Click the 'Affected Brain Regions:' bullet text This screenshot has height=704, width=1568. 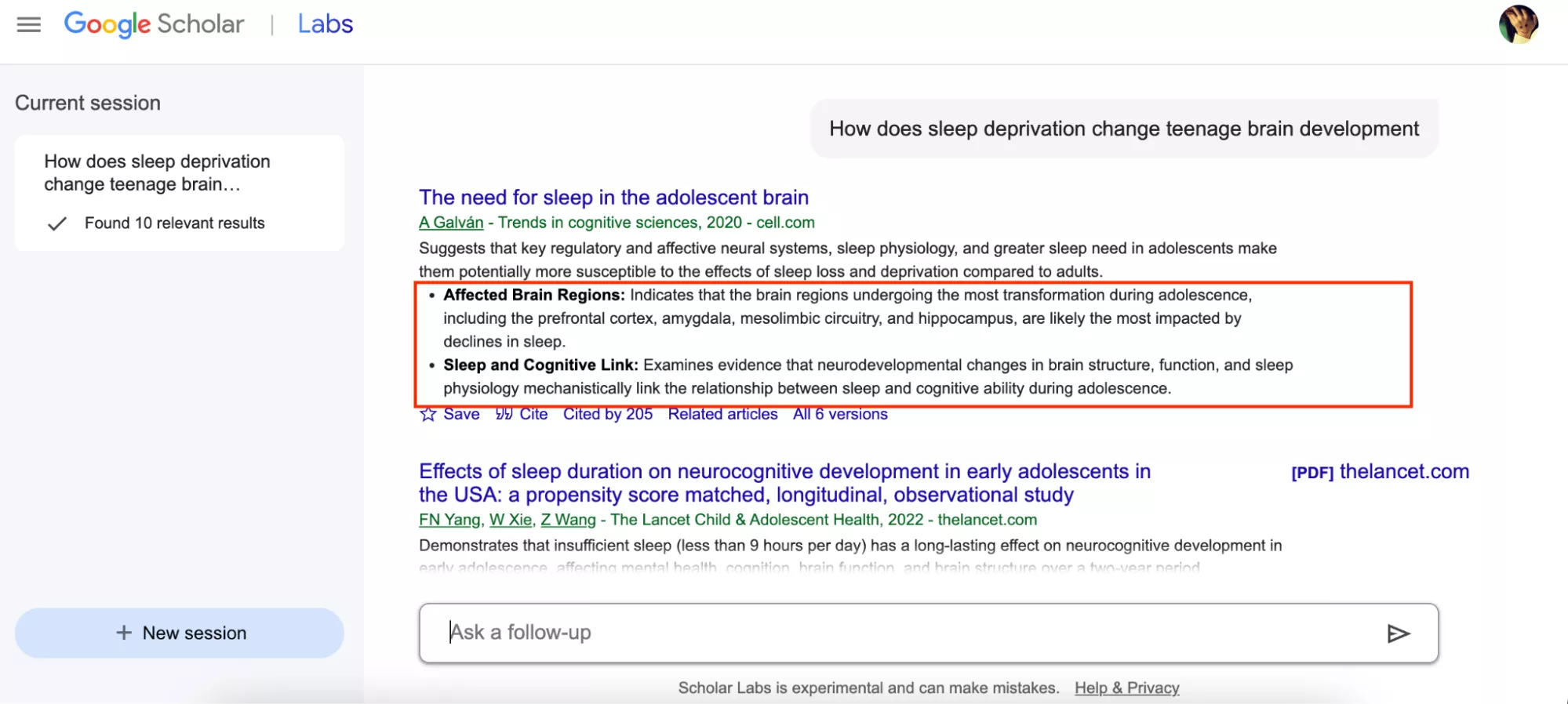534,295
